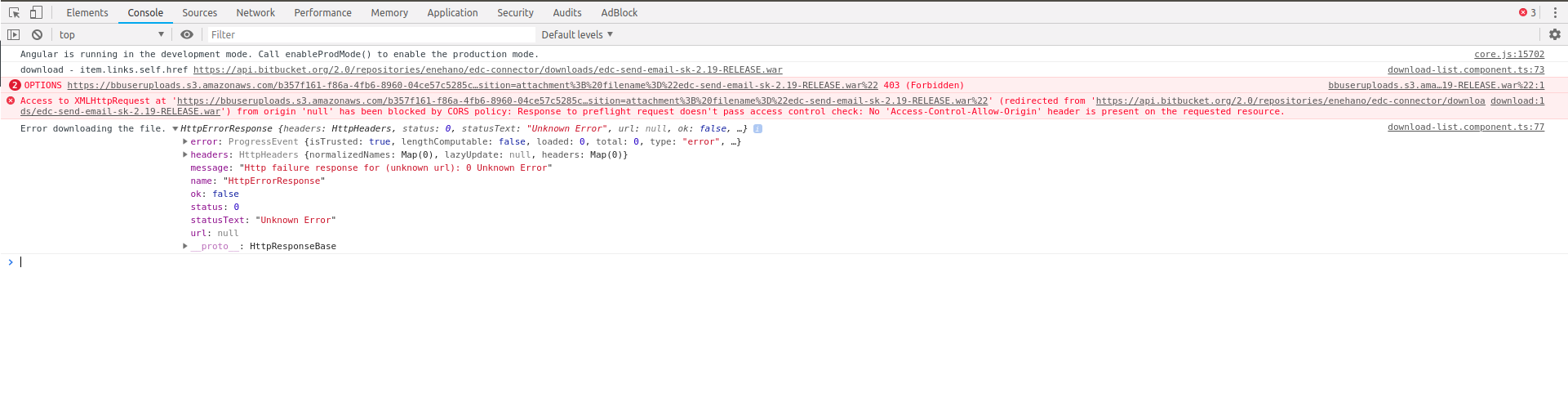Expand the headers: HttpHeaders property
This screenshot has width=1568, height=402.
pyautogui.click(x=185, y=154)
